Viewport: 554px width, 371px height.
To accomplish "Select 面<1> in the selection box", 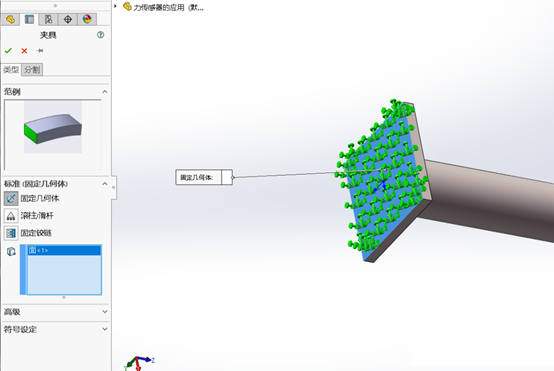I will [x=64, y=250].
